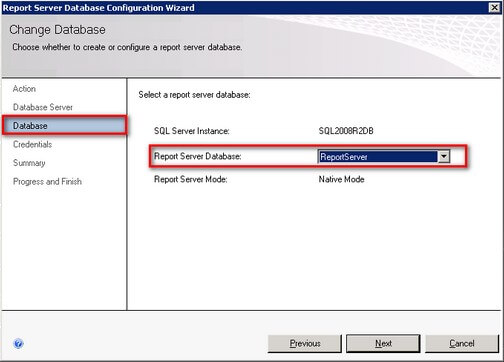Close the Configuration Wizard window

click(x=494, y=7)
